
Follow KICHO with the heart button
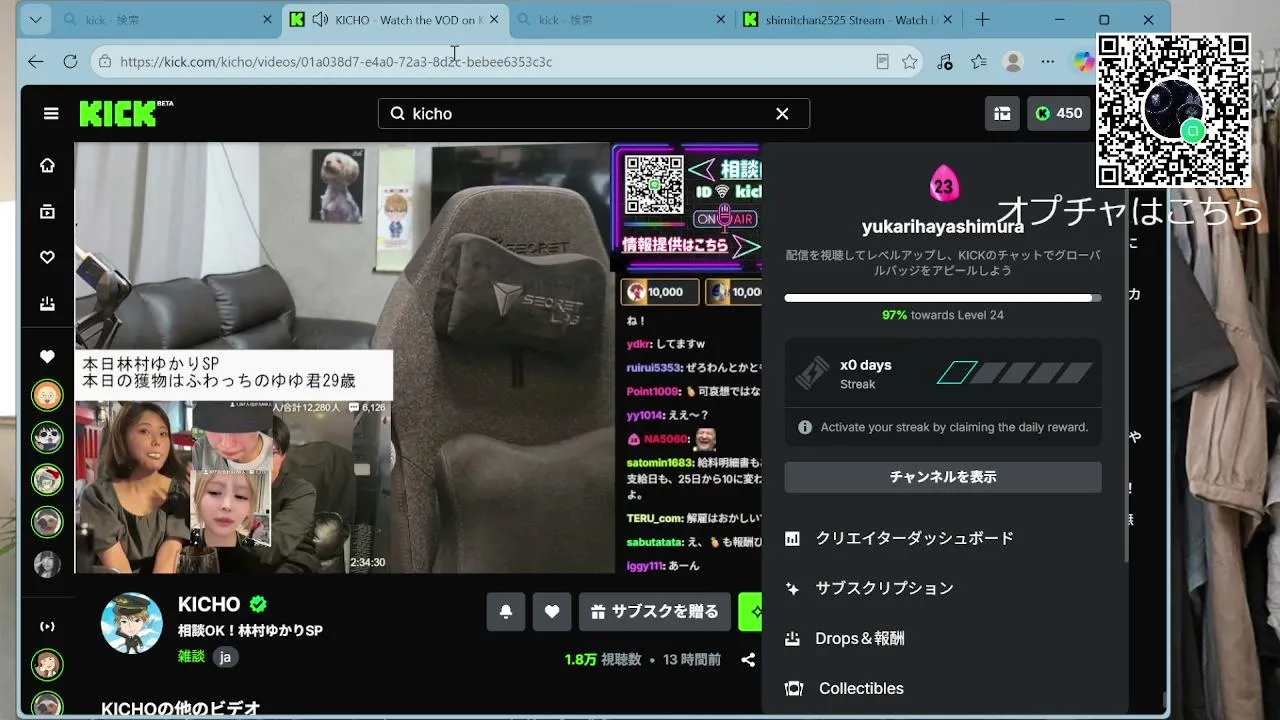click(552, 612)
